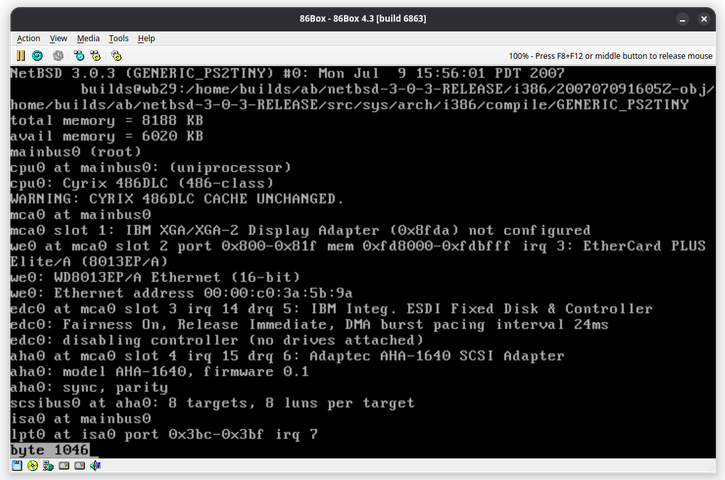Close the 86Box window

point(704,19)
